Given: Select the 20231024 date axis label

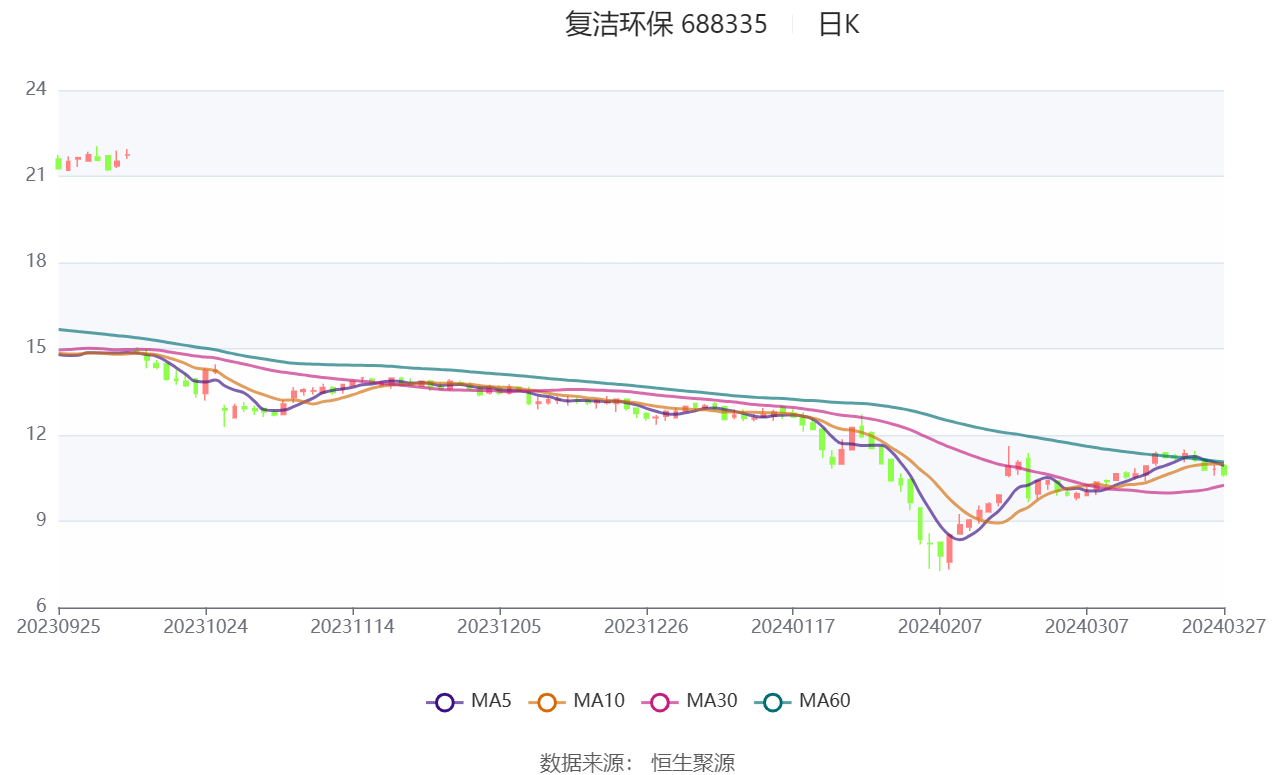Looking at the screenshot, I should (206, 626).
